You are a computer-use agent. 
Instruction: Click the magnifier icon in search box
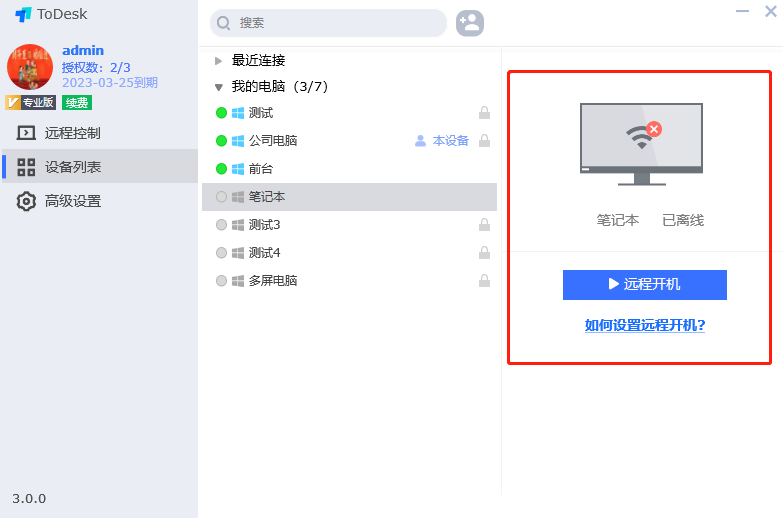(x=224, y=23)
